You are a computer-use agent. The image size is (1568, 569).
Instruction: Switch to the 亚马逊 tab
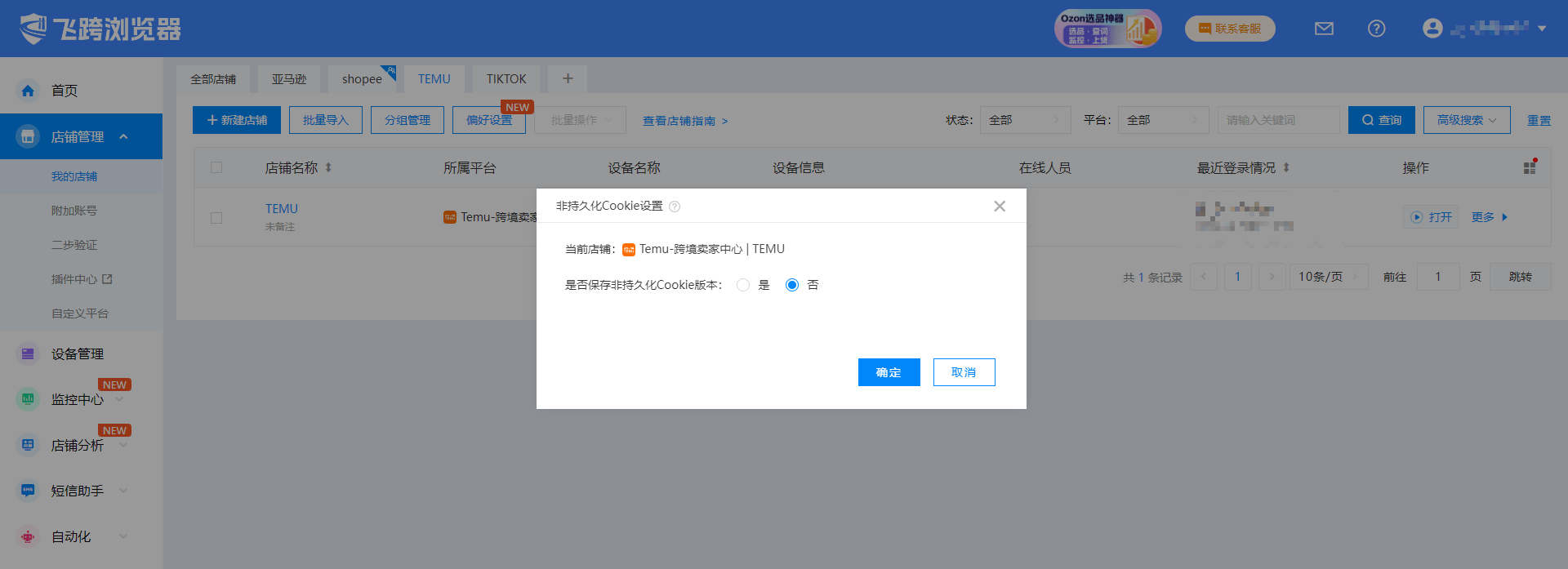click(x=289, y=79)
